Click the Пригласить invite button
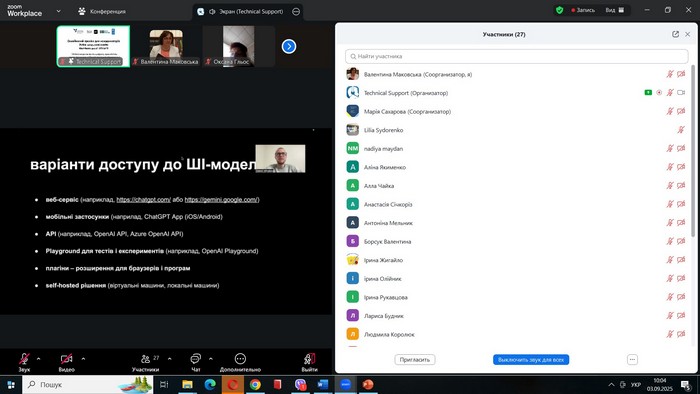The image size is (700, 394). 415,360
